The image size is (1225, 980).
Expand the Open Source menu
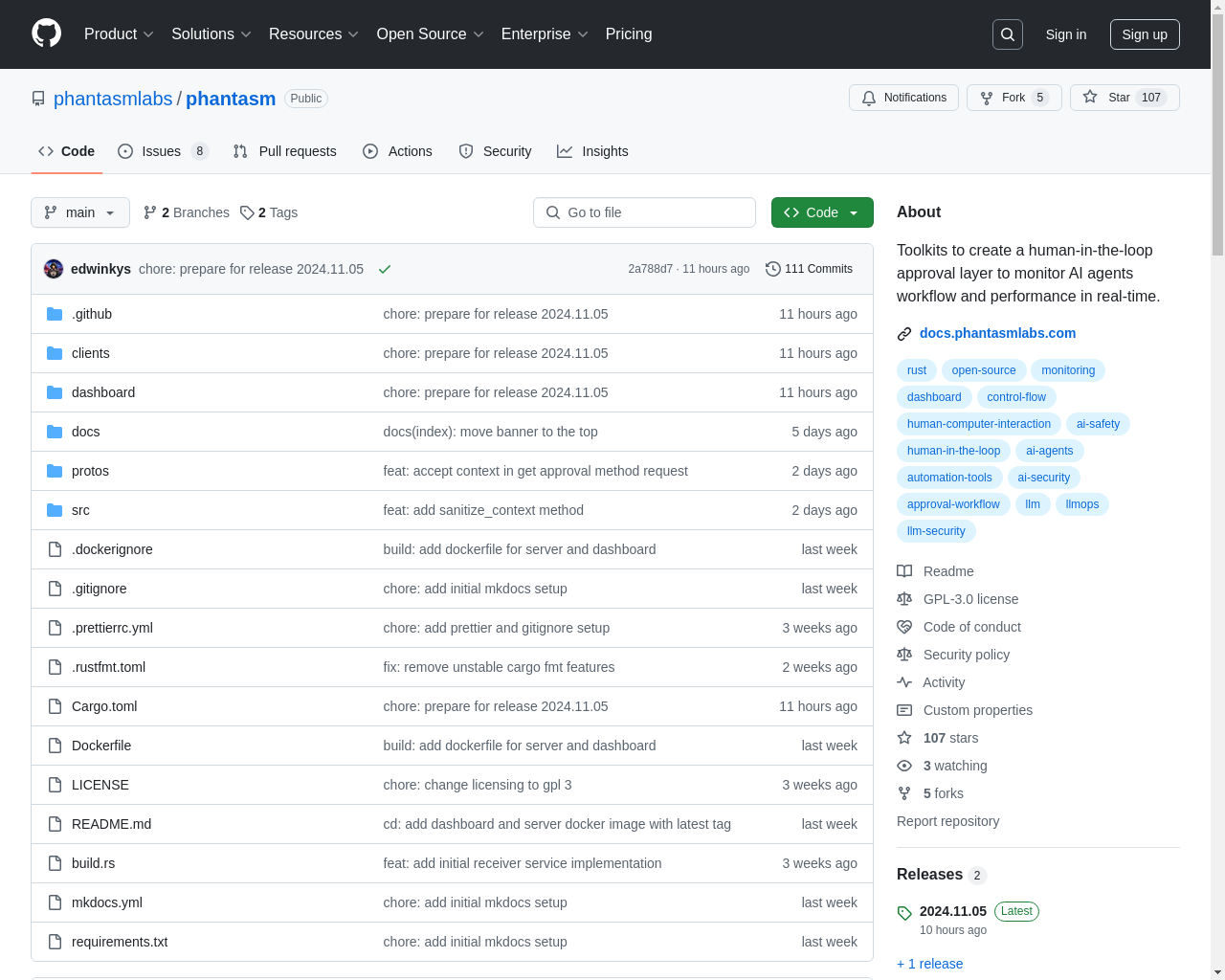431,34
